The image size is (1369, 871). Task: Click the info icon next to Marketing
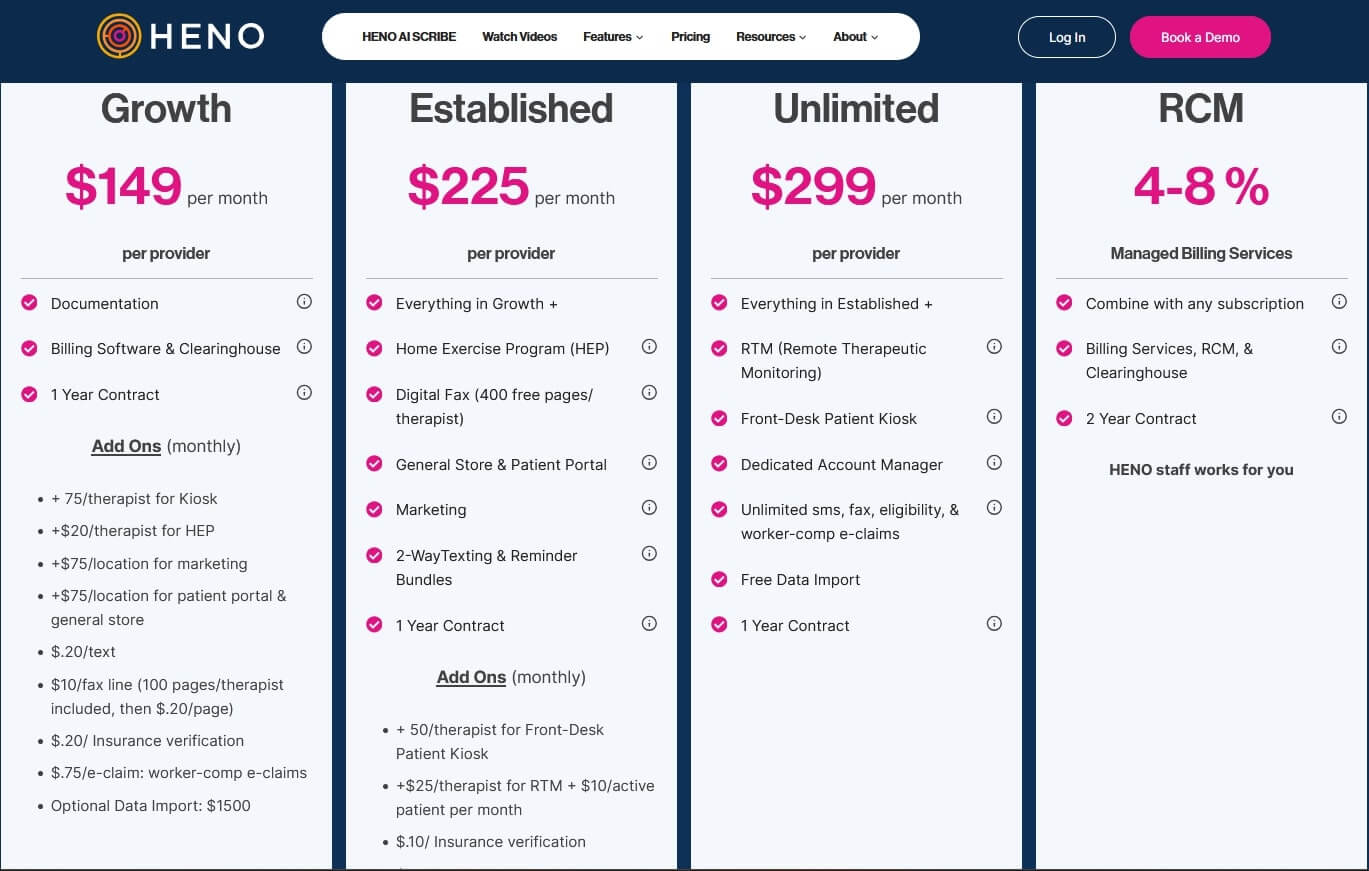click(650, 508)
